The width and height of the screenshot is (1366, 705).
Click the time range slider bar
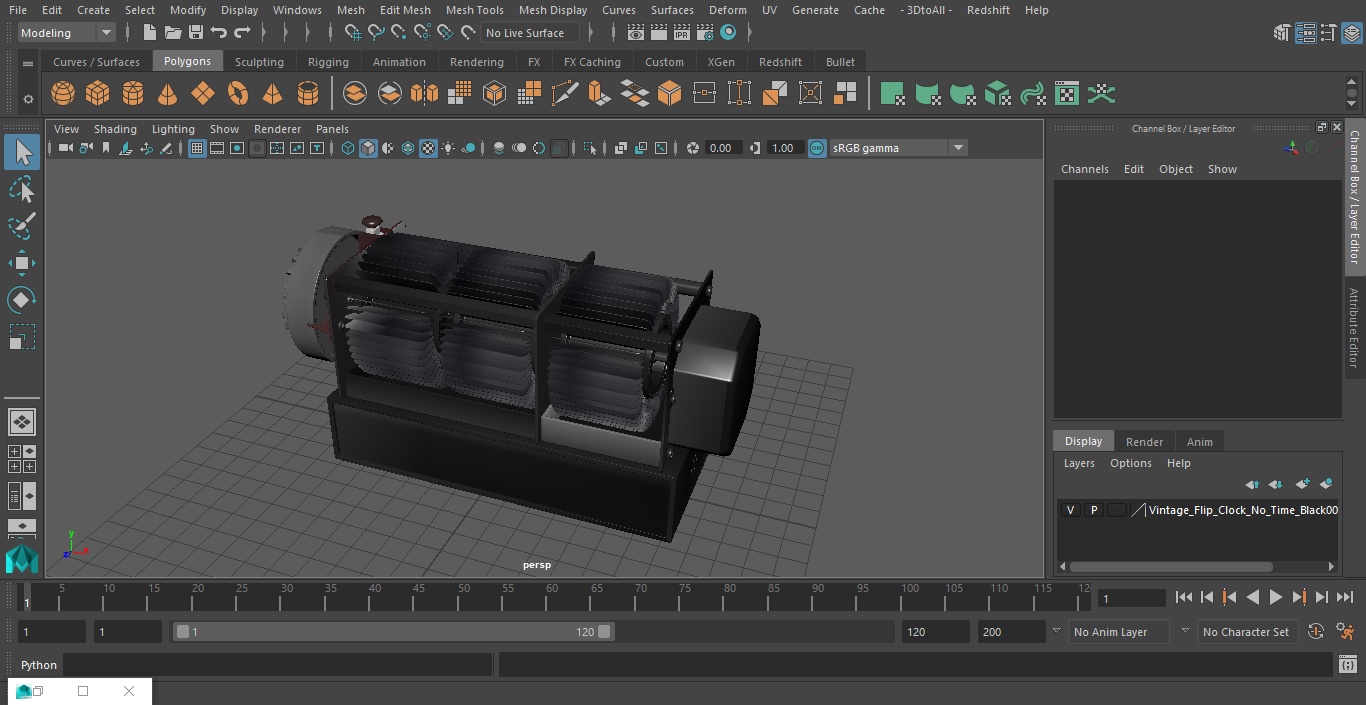(x=394, y=632)
